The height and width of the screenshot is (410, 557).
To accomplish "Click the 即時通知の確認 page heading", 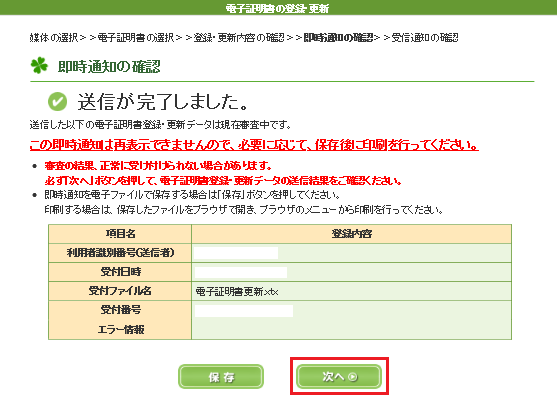I will 109,66.
